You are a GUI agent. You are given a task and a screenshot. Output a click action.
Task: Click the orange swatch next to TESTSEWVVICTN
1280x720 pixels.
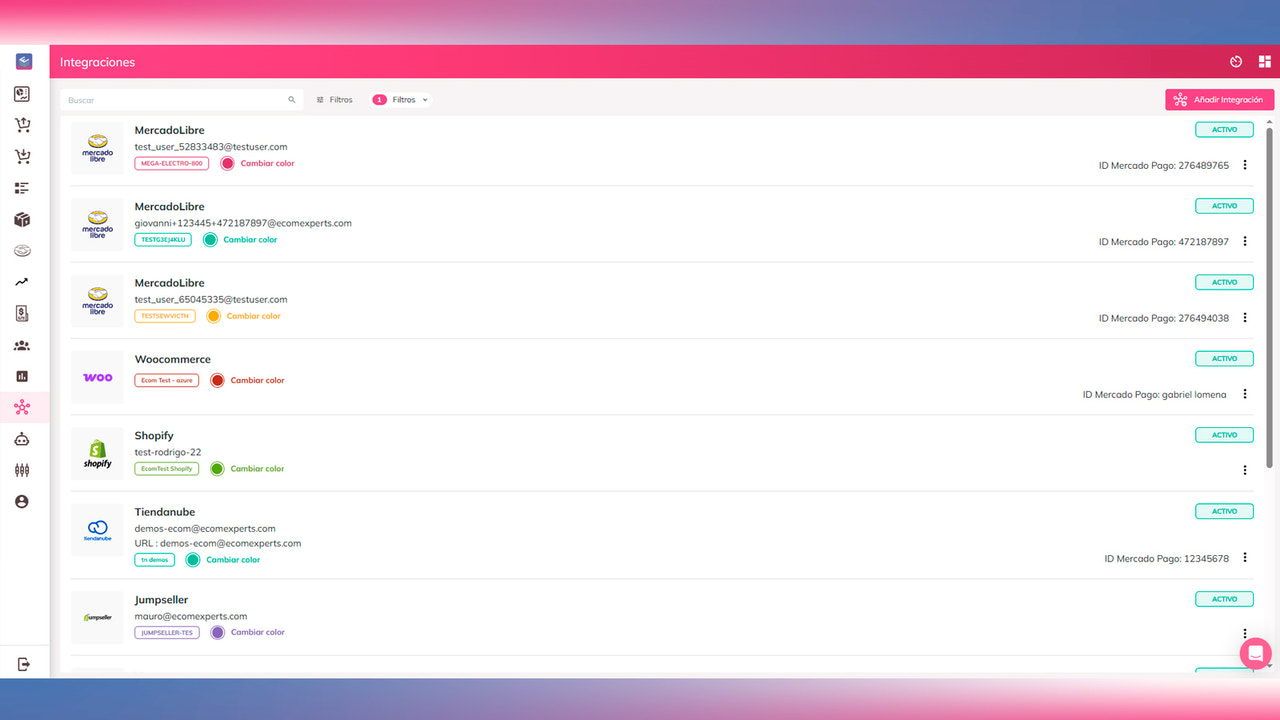pos(213,316)
